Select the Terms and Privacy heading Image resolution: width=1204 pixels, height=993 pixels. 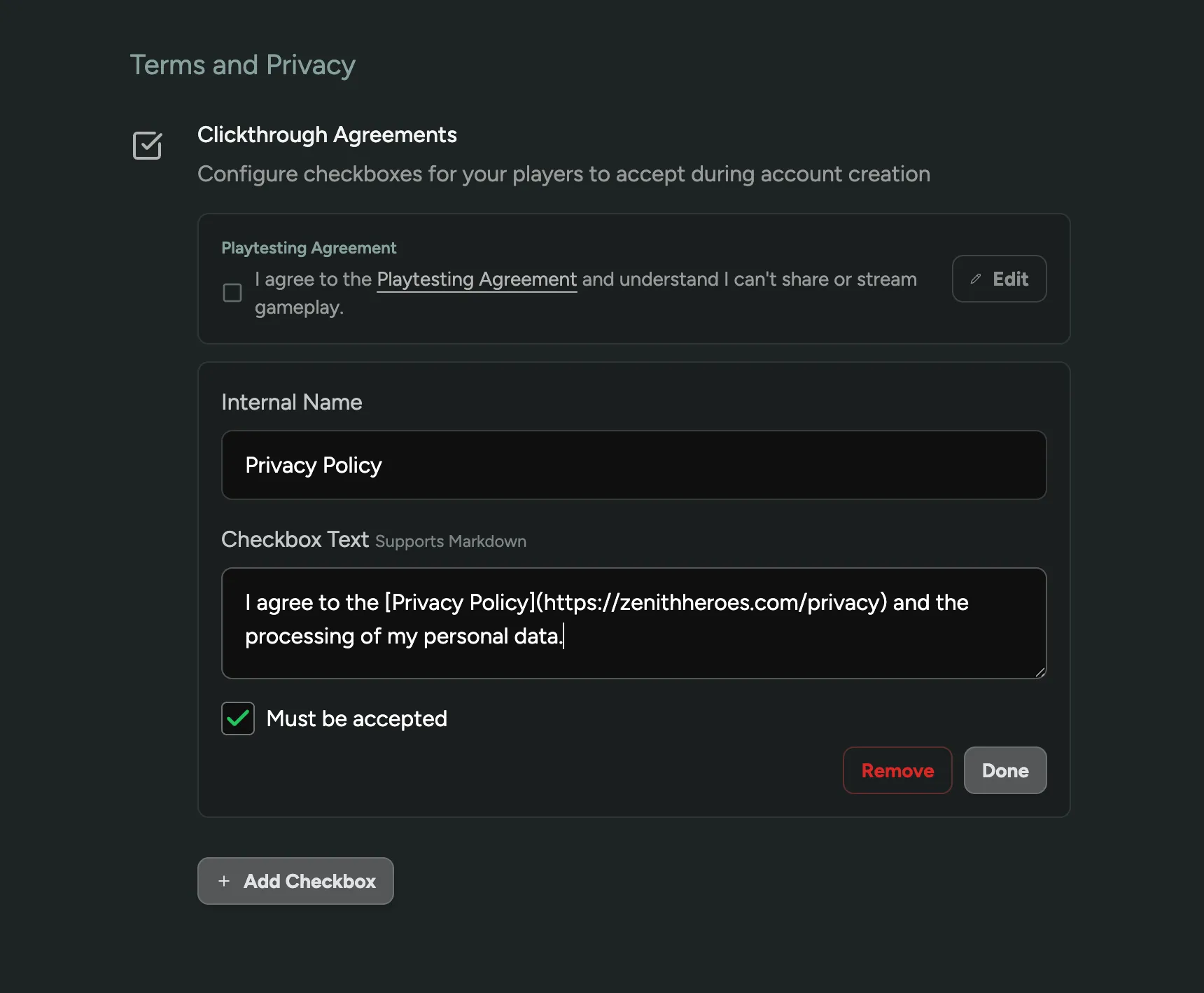coord(243,65)
